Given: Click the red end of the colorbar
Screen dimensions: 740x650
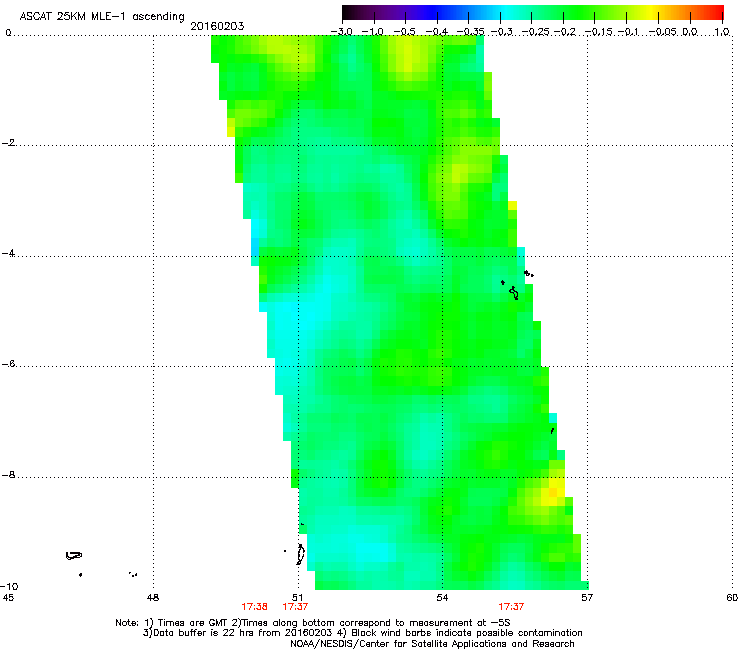Looking at the screenshot, I should coord(715,12).
